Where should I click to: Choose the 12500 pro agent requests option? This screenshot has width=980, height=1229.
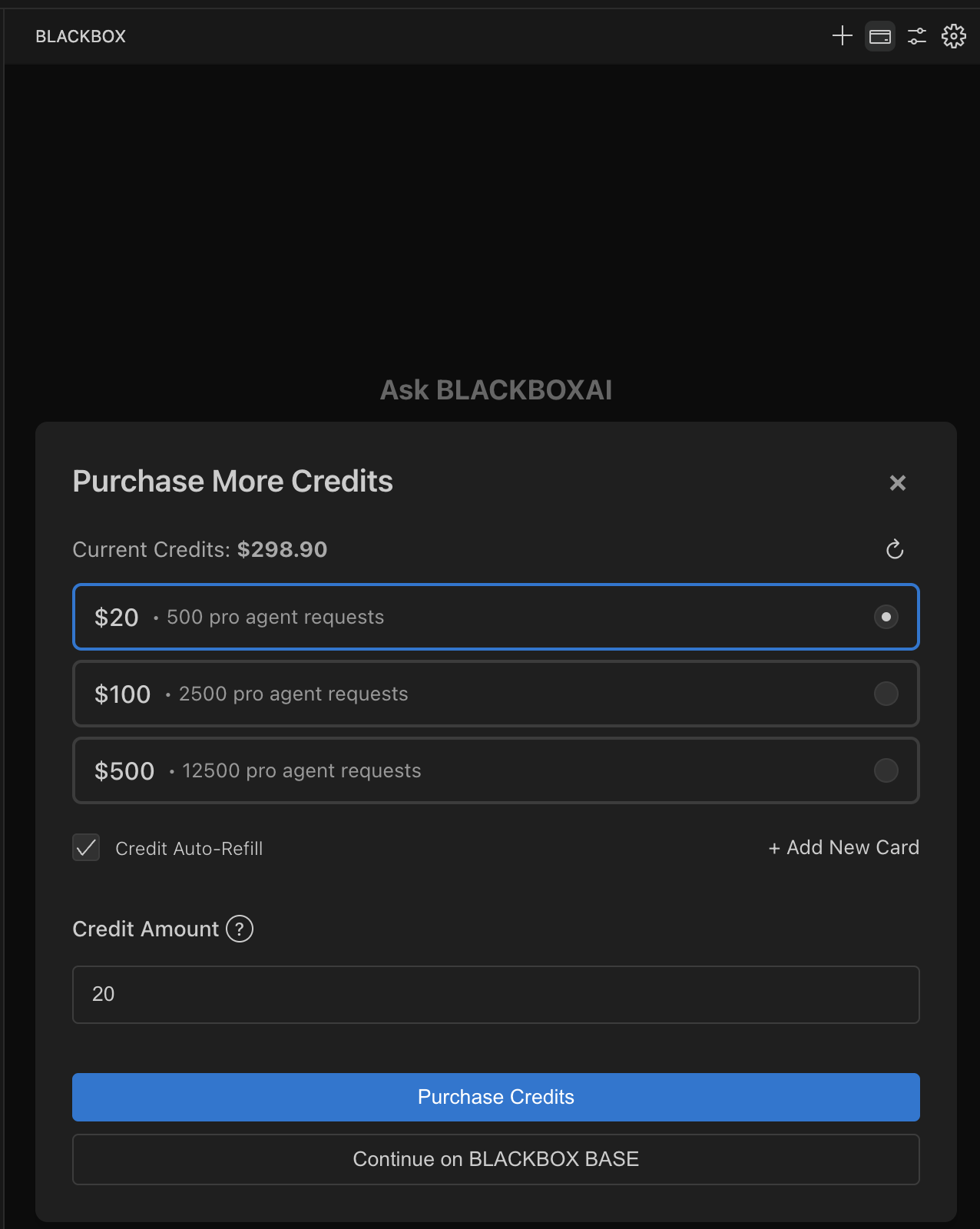pos(301,770)
